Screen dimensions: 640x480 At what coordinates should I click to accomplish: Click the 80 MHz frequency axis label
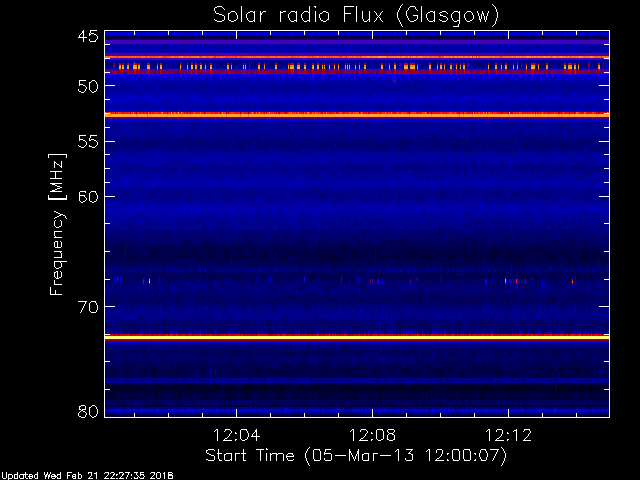pos(88,411)
